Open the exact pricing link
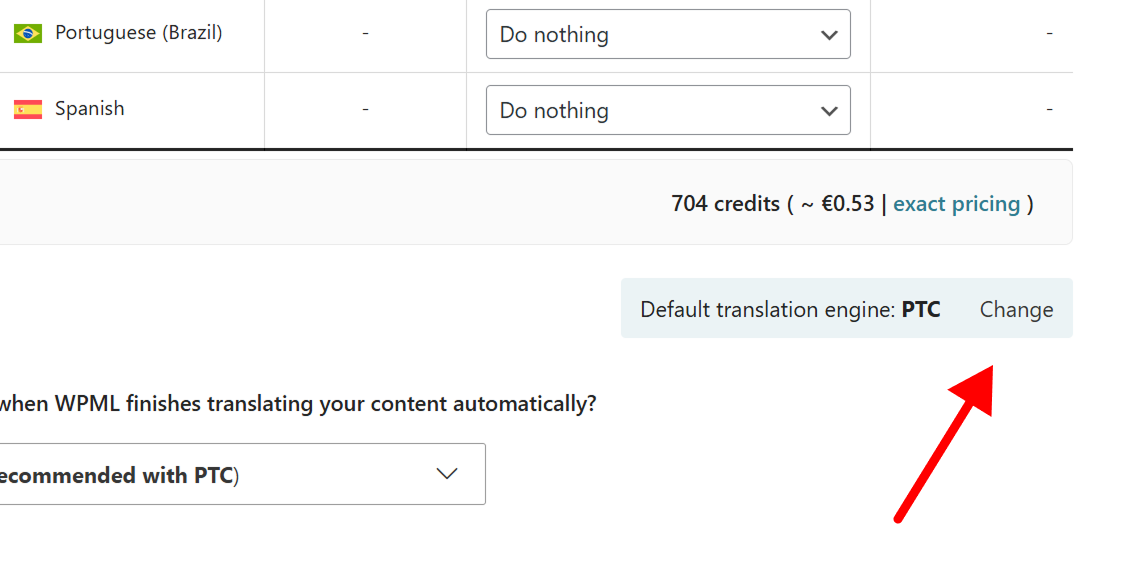1127x584 pixels. coord(956,204)
